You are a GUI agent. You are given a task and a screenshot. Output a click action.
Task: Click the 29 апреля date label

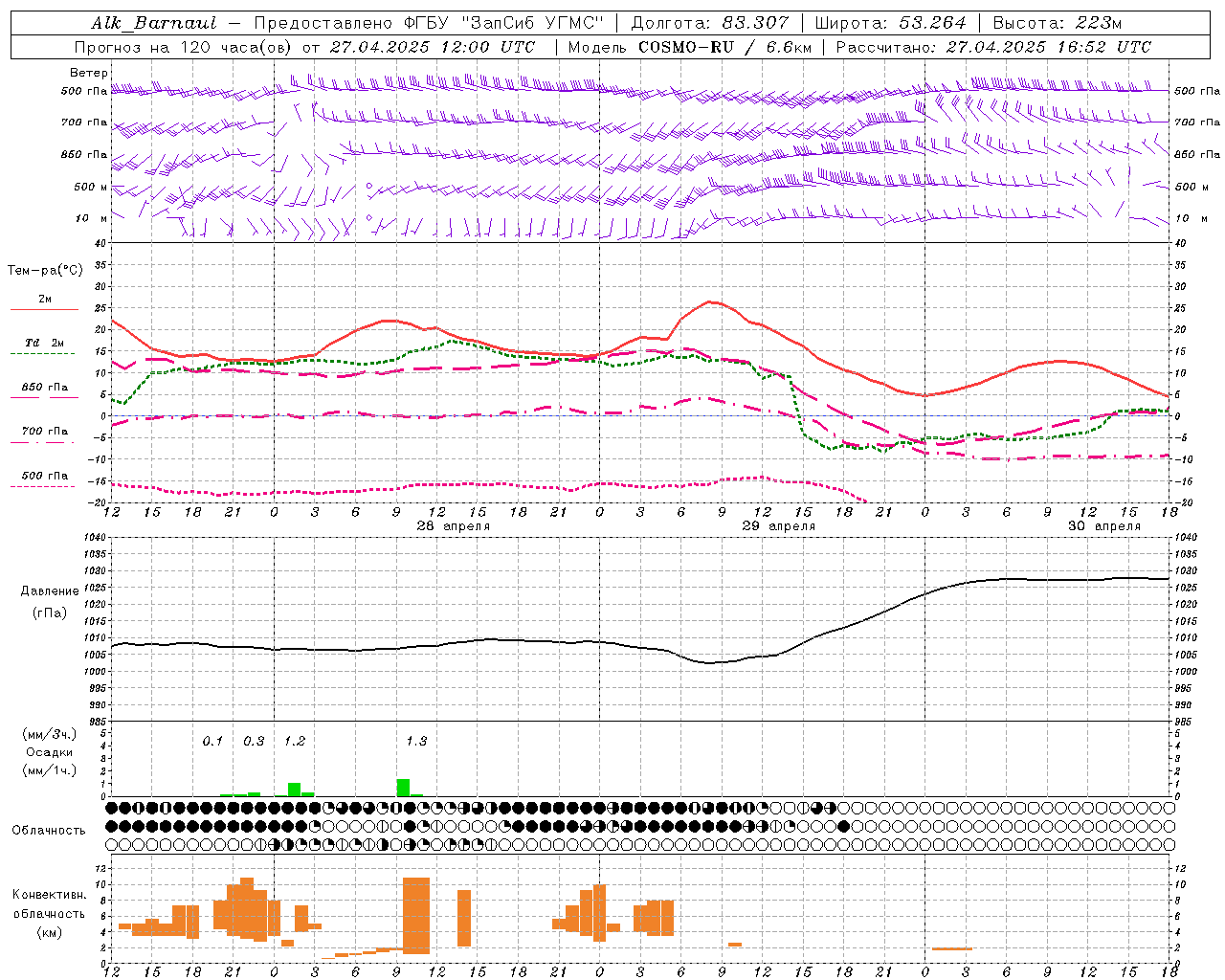[778, 526]
